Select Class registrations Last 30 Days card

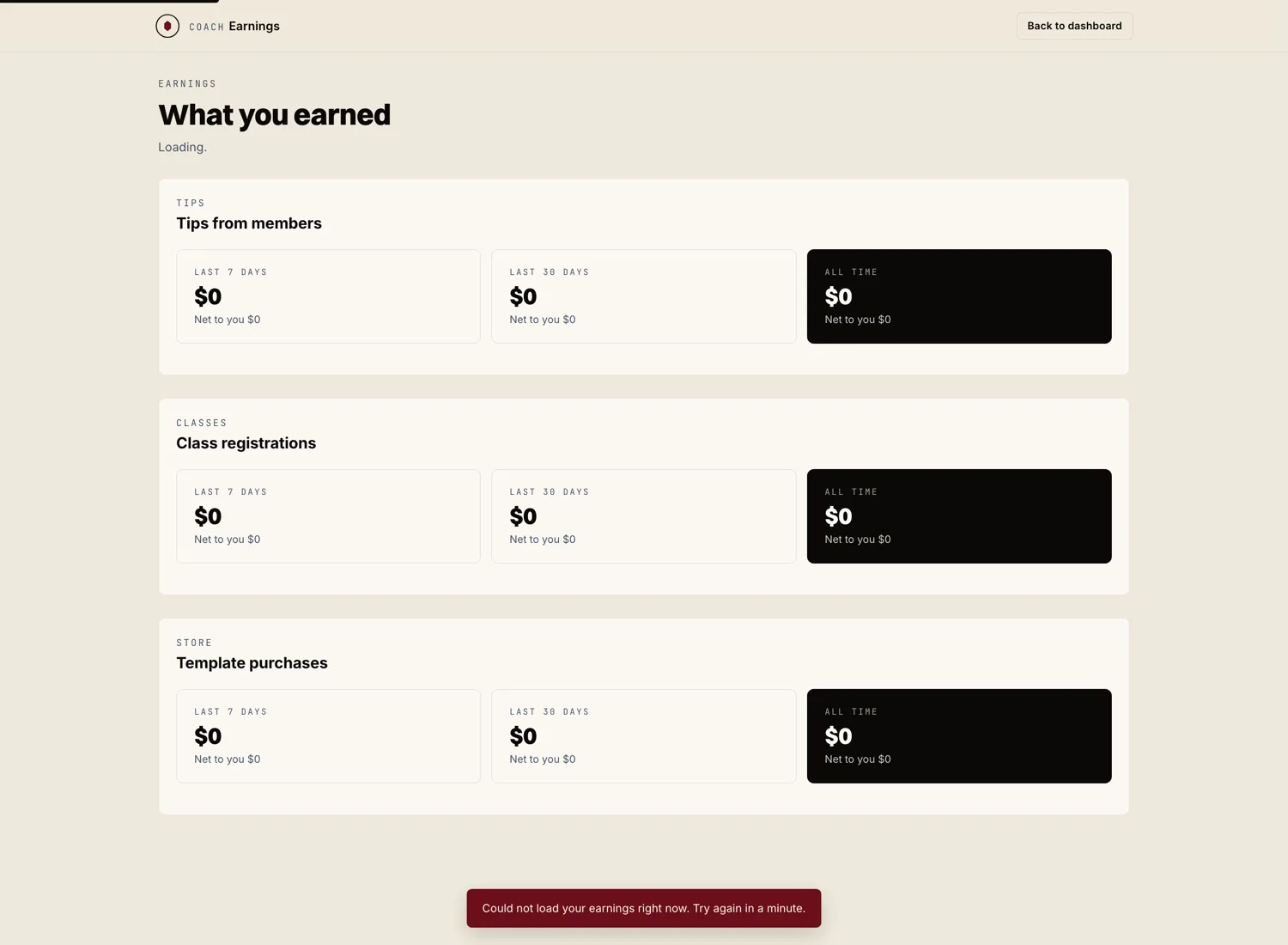pyautogui.click(x=644, y=516)
